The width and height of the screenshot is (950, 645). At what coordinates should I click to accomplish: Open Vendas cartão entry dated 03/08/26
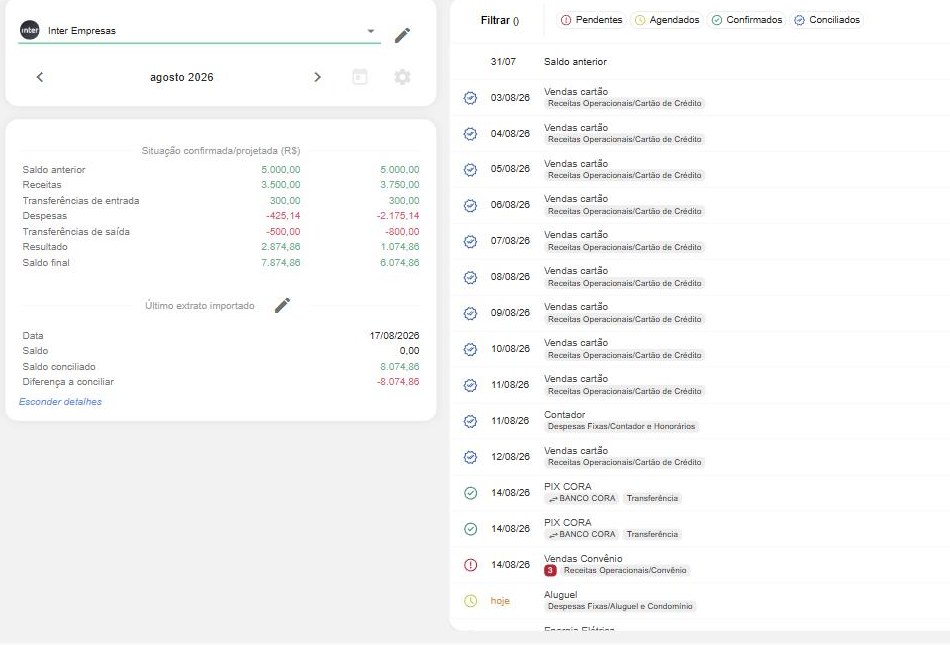click(700, 98)
